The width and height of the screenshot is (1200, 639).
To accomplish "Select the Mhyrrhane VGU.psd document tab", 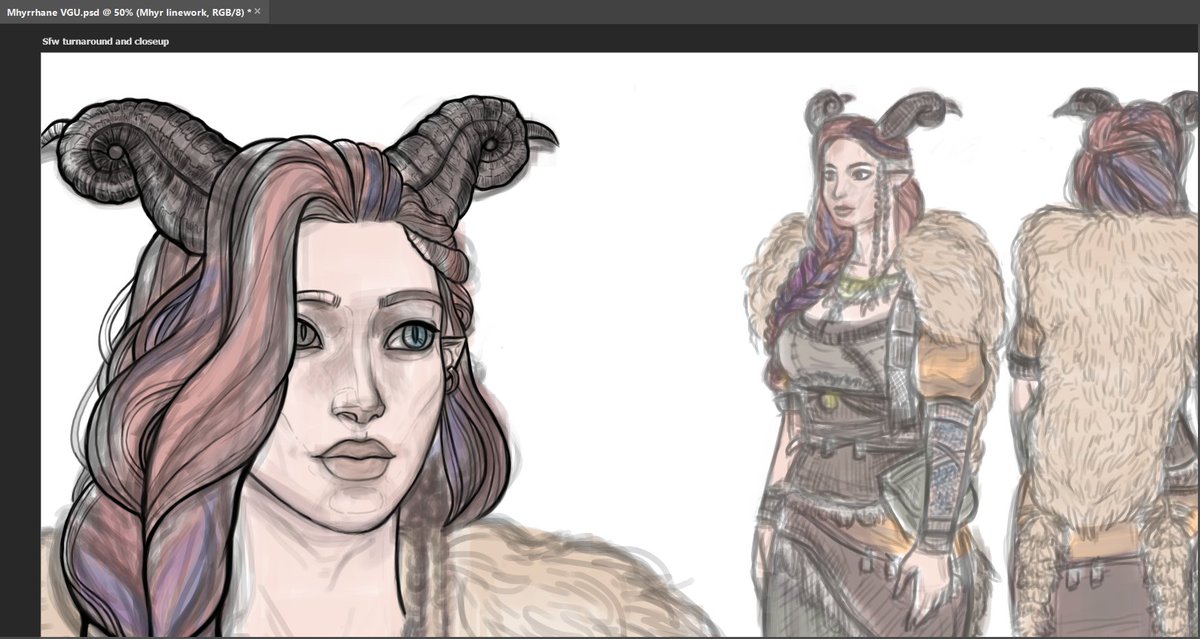I will [x=134, y=11].
